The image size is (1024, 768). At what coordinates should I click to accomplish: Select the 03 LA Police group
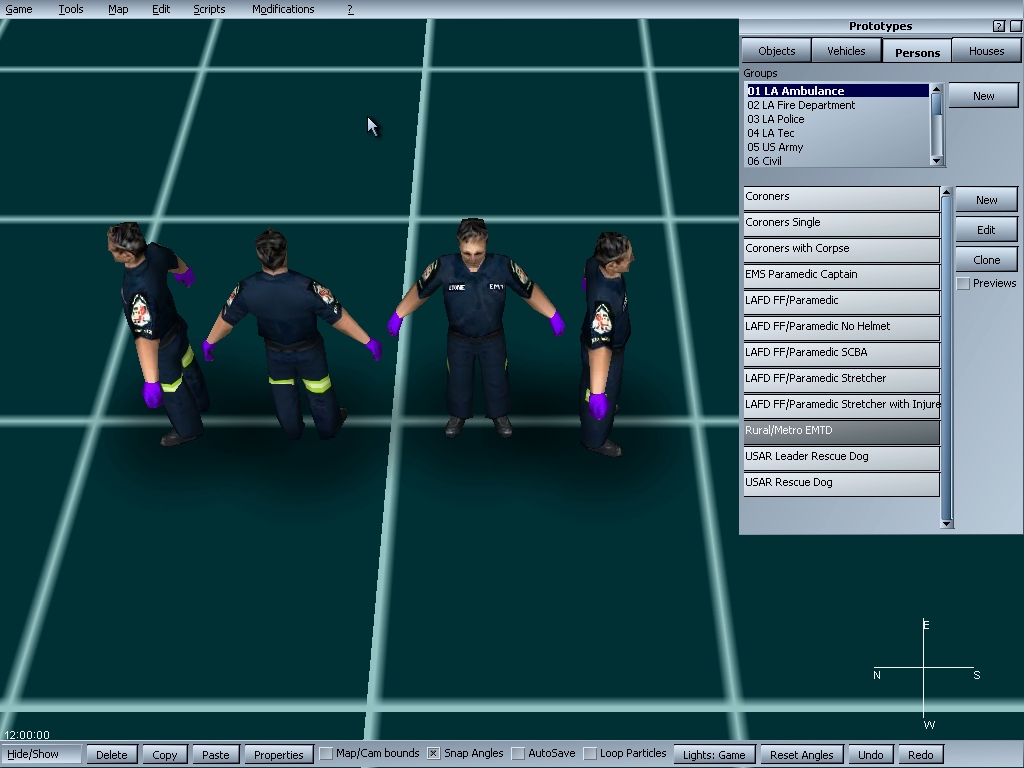(x=776, y=119)
